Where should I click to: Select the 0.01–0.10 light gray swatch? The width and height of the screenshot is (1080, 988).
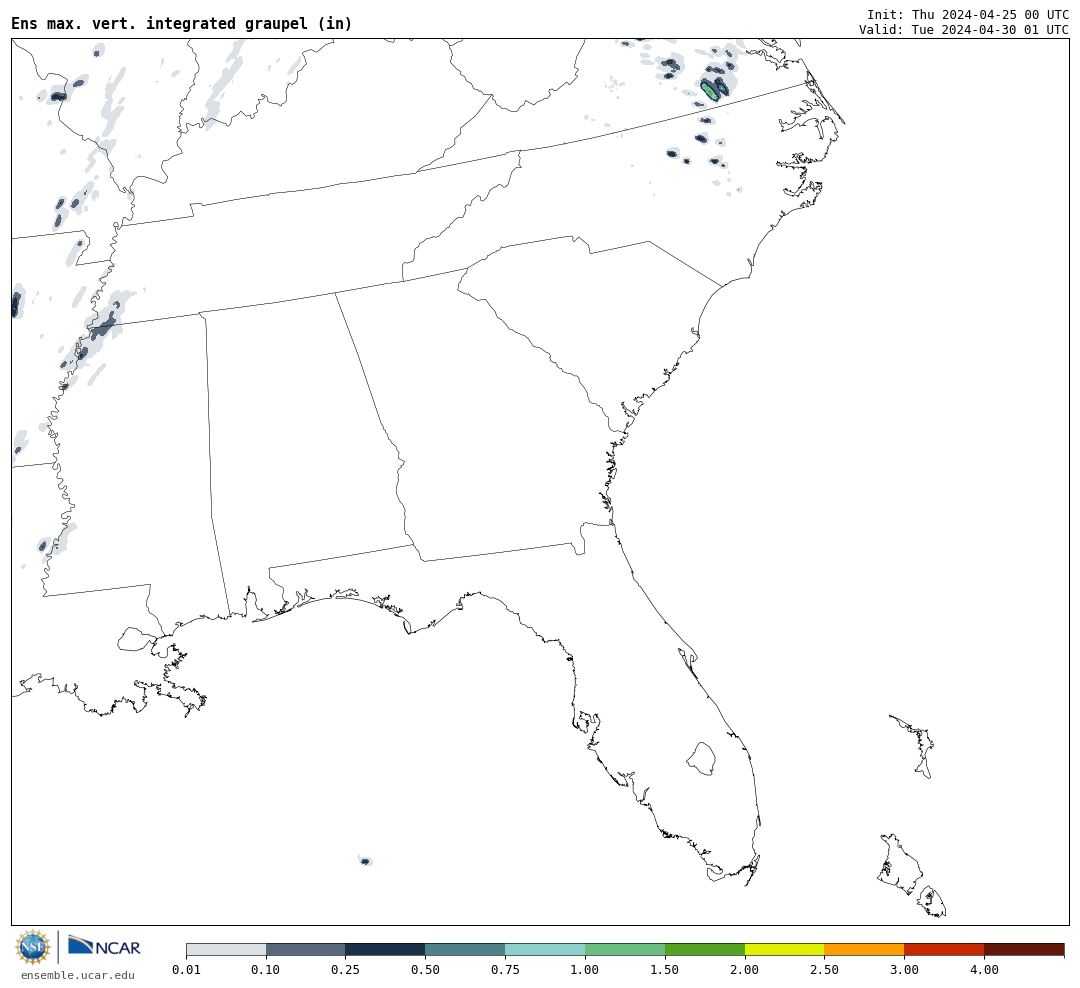coord(226,950)
